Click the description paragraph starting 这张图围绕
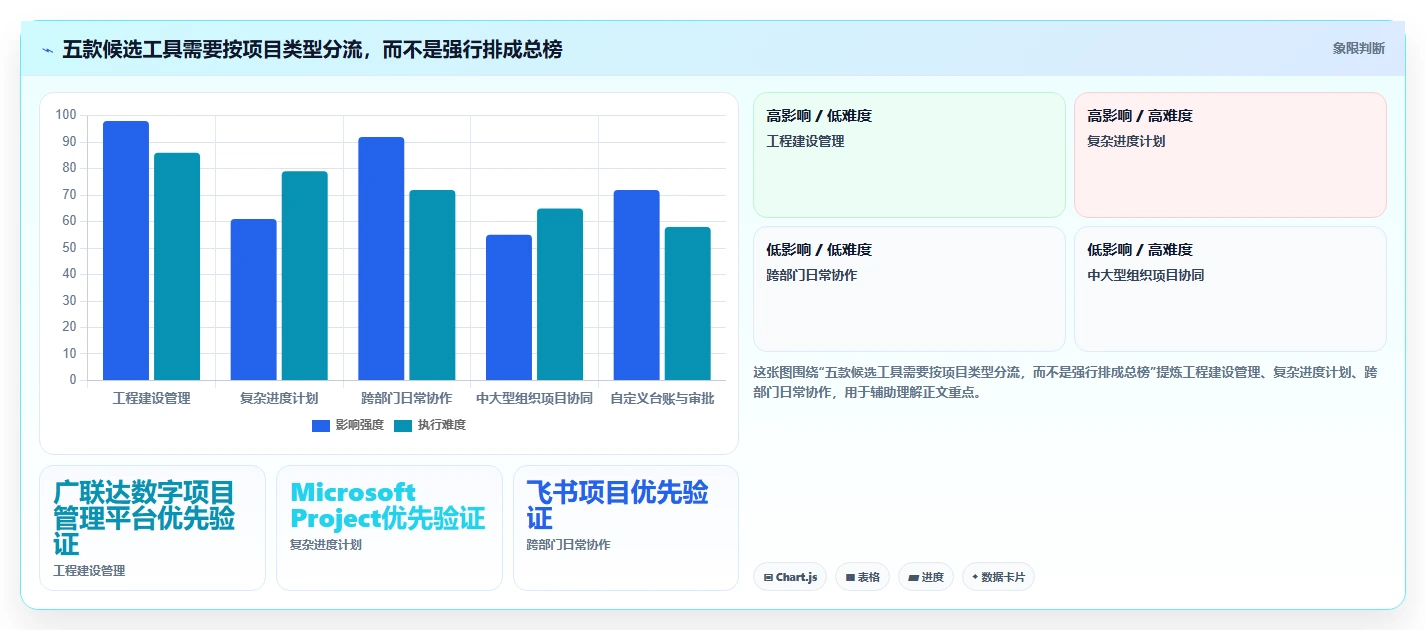1426x630 pixels. [x=1068, y=382]
